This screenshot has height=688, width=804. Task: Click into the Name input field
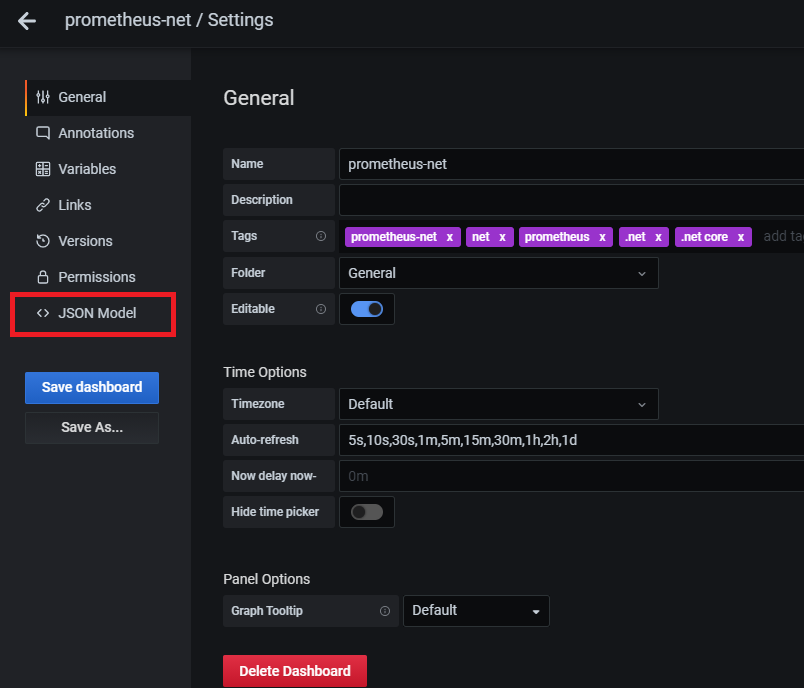[x=571, y=164]
